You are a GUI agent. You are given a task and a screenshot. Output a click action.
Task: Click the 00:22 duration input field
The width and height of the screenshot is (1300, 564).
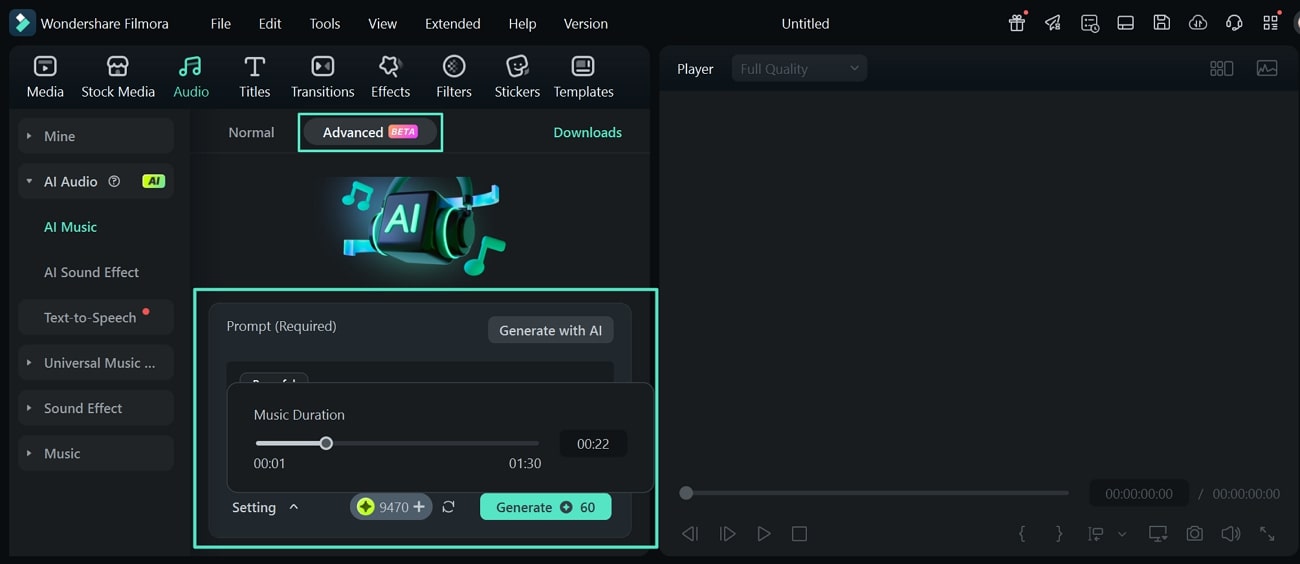point(593,444)
